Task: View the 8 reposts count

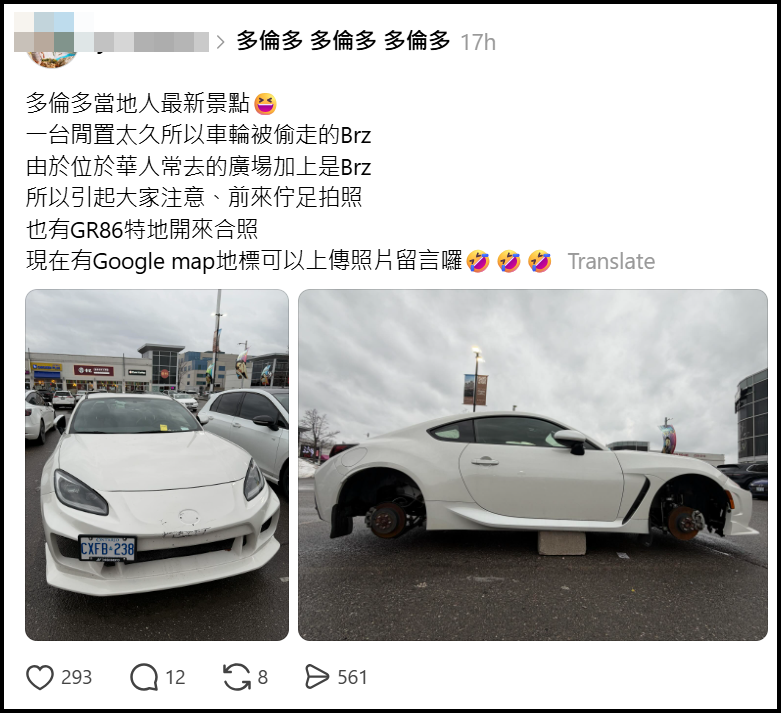Action: click(262, 678)
